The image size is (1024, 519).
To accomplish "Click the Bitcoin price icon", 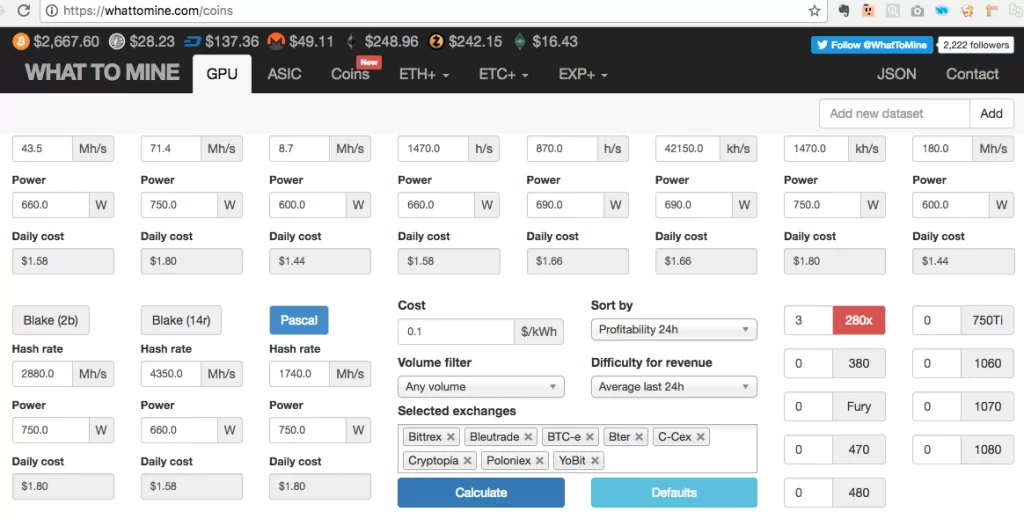I will tap(20, 42).
